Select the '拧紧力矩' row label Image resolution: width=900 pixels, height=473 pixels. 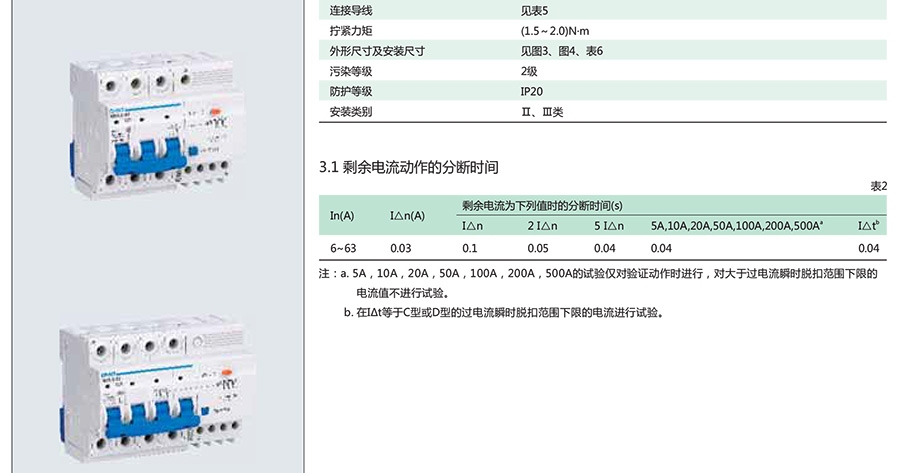point(351,31)
